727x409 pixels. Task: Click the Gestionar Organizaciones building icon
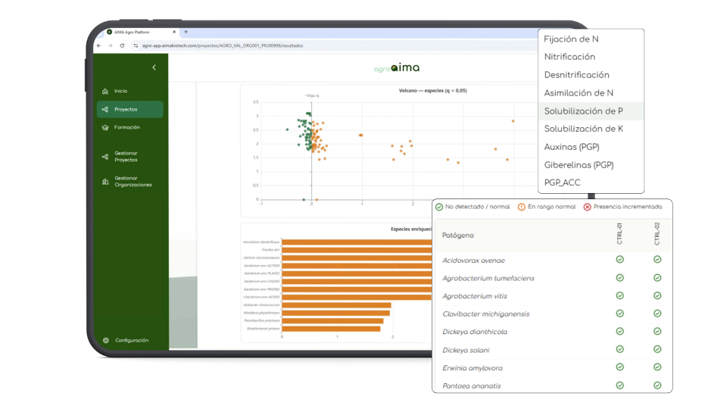(105, 181)
